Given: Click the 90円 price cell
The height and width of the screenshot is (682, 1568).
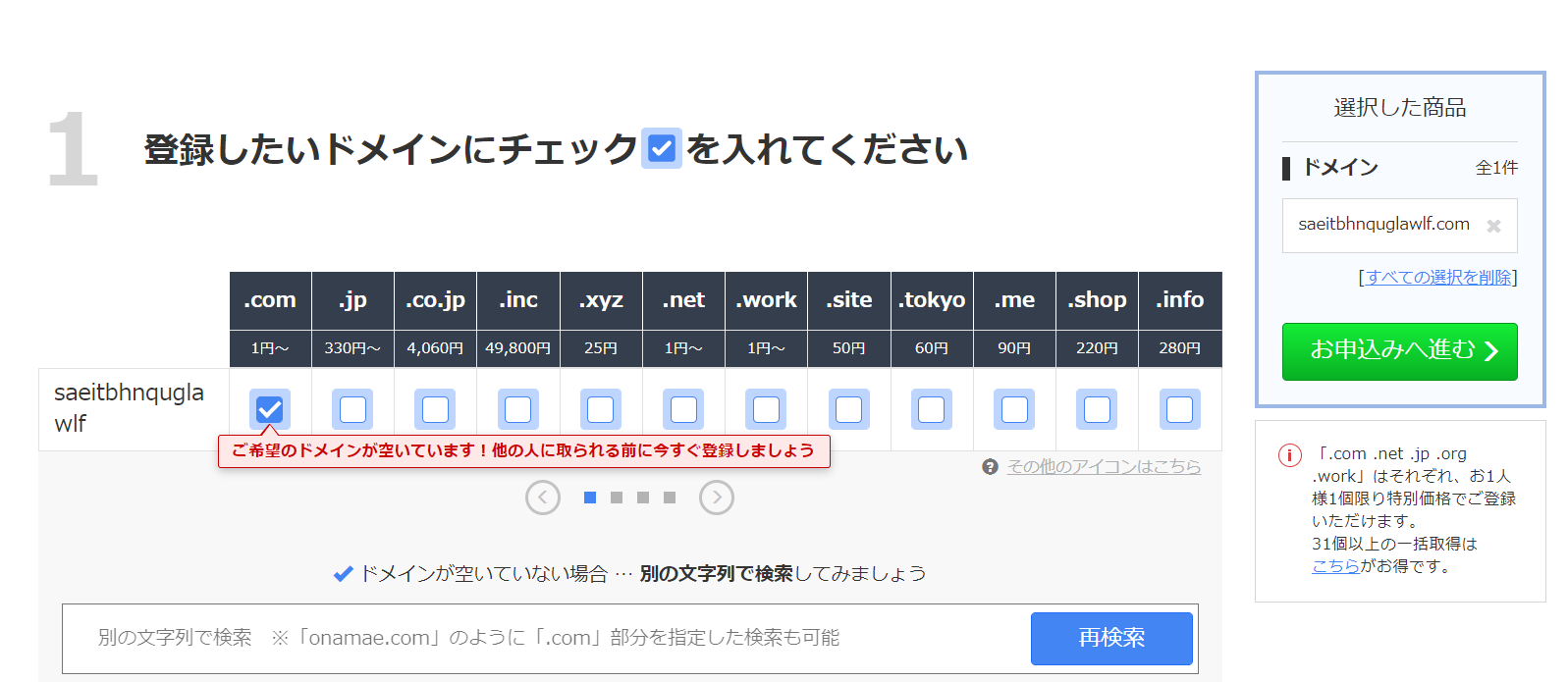Looking at the screenshot, I should [x=1014, y=349].
